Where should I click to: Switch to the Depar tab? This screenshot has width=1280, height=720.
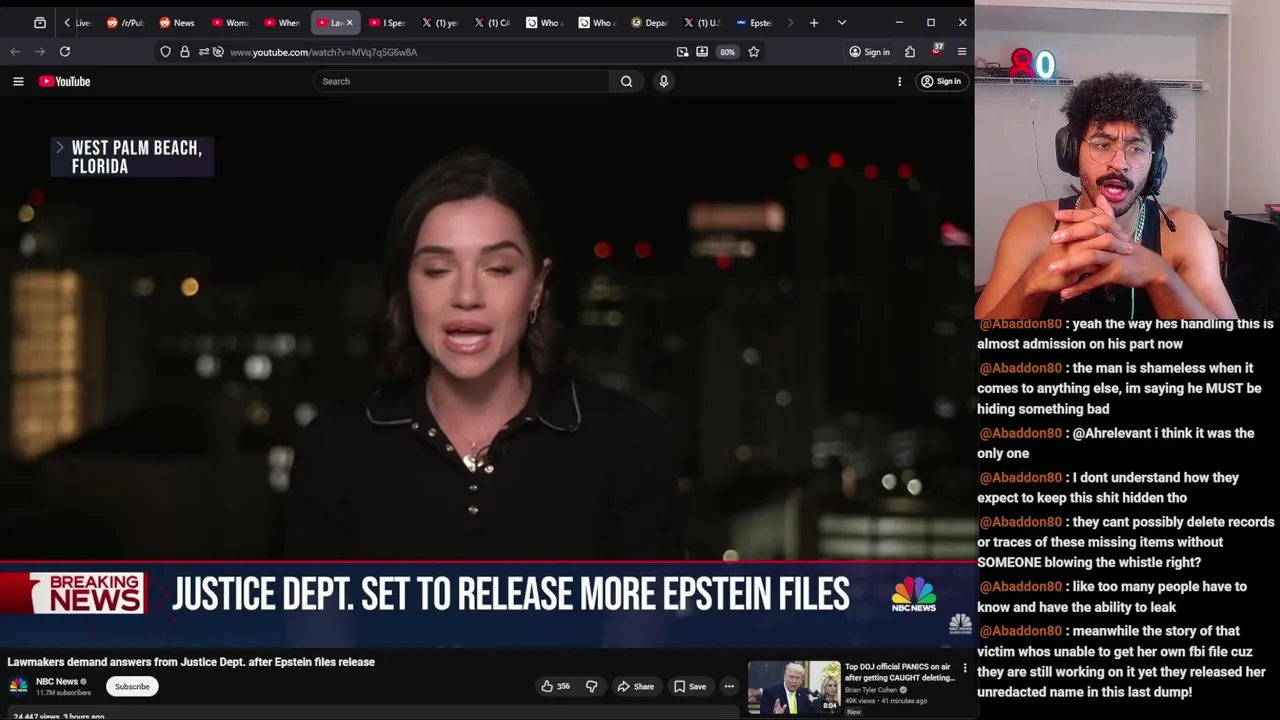pos(649,22)
